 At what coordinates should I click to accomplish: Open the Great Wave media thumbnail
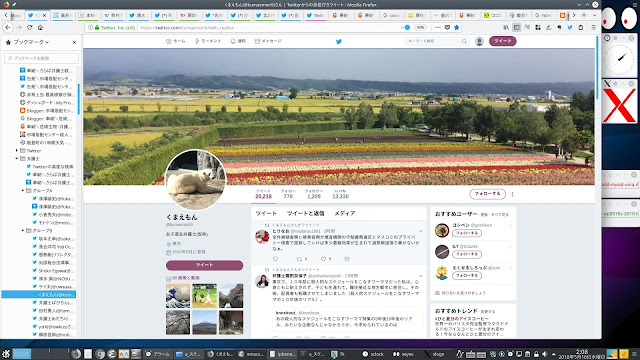[x=178, y=296]
